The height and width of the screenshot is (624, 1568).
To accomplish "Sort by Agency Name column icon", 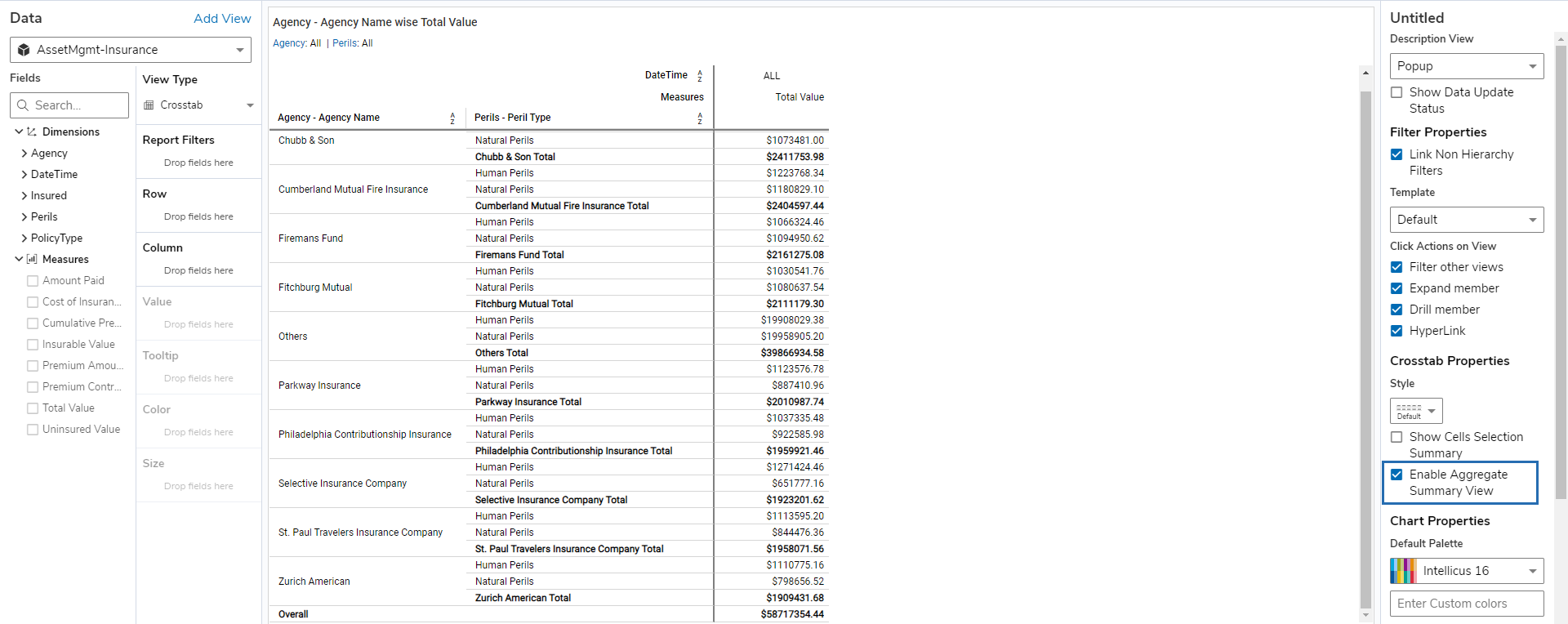I will pyautogui.click(x=452, y=118).
